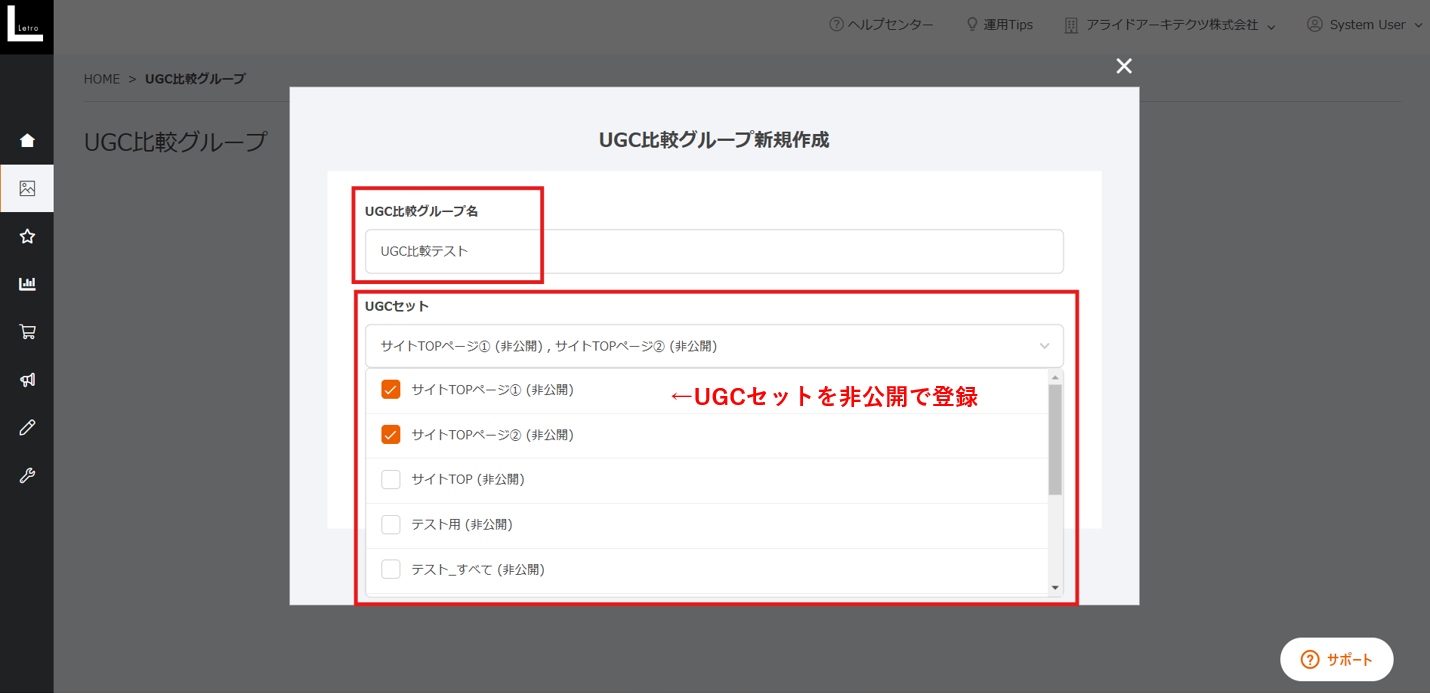Uncheck サイトTOPページ② (非公開)
Screen dimensions: 1430x693
tap(390, 434)
